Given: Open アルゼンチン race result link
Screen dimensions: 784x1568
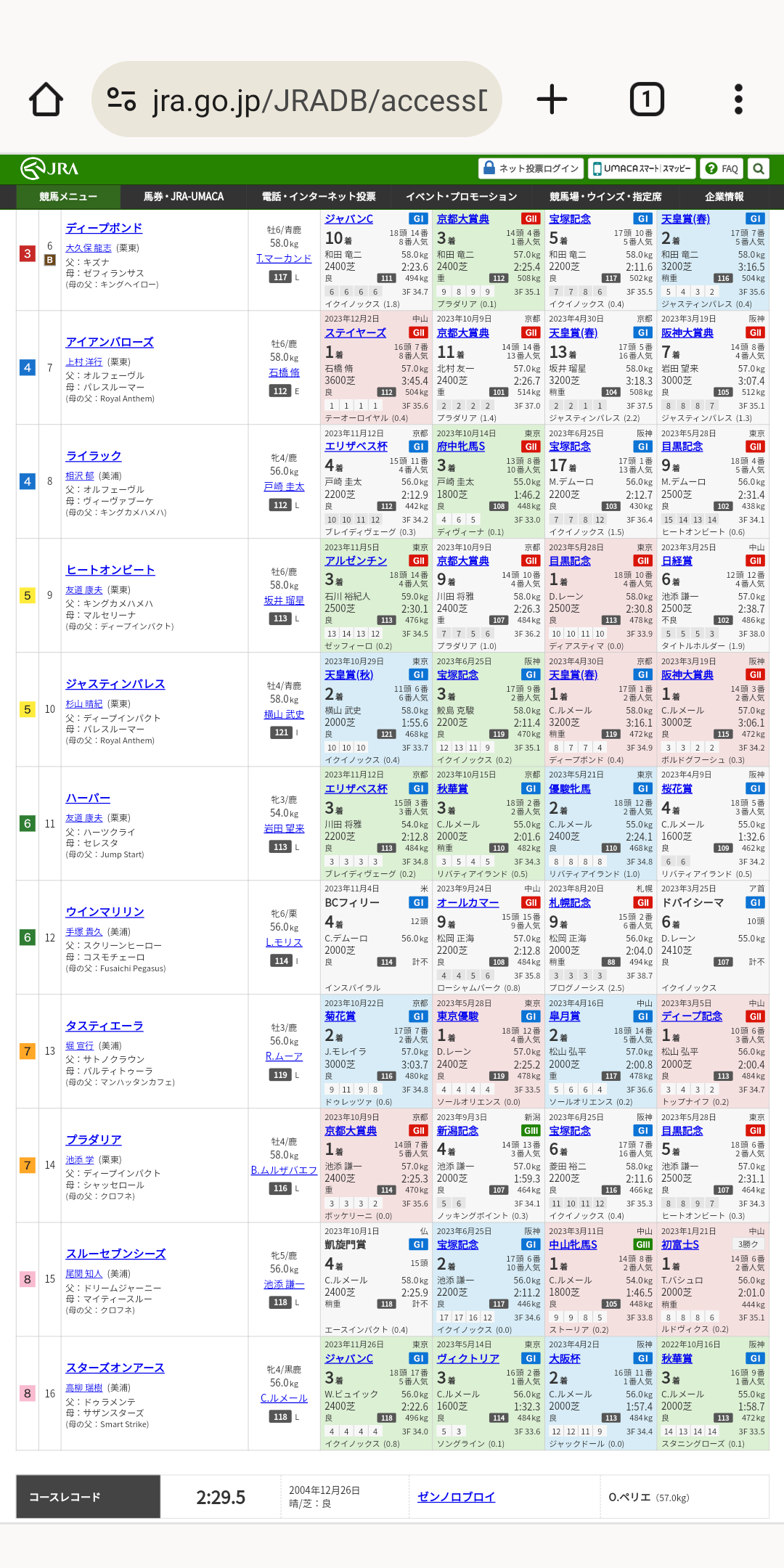Looking at the screenshot, I should pos(355,560).
